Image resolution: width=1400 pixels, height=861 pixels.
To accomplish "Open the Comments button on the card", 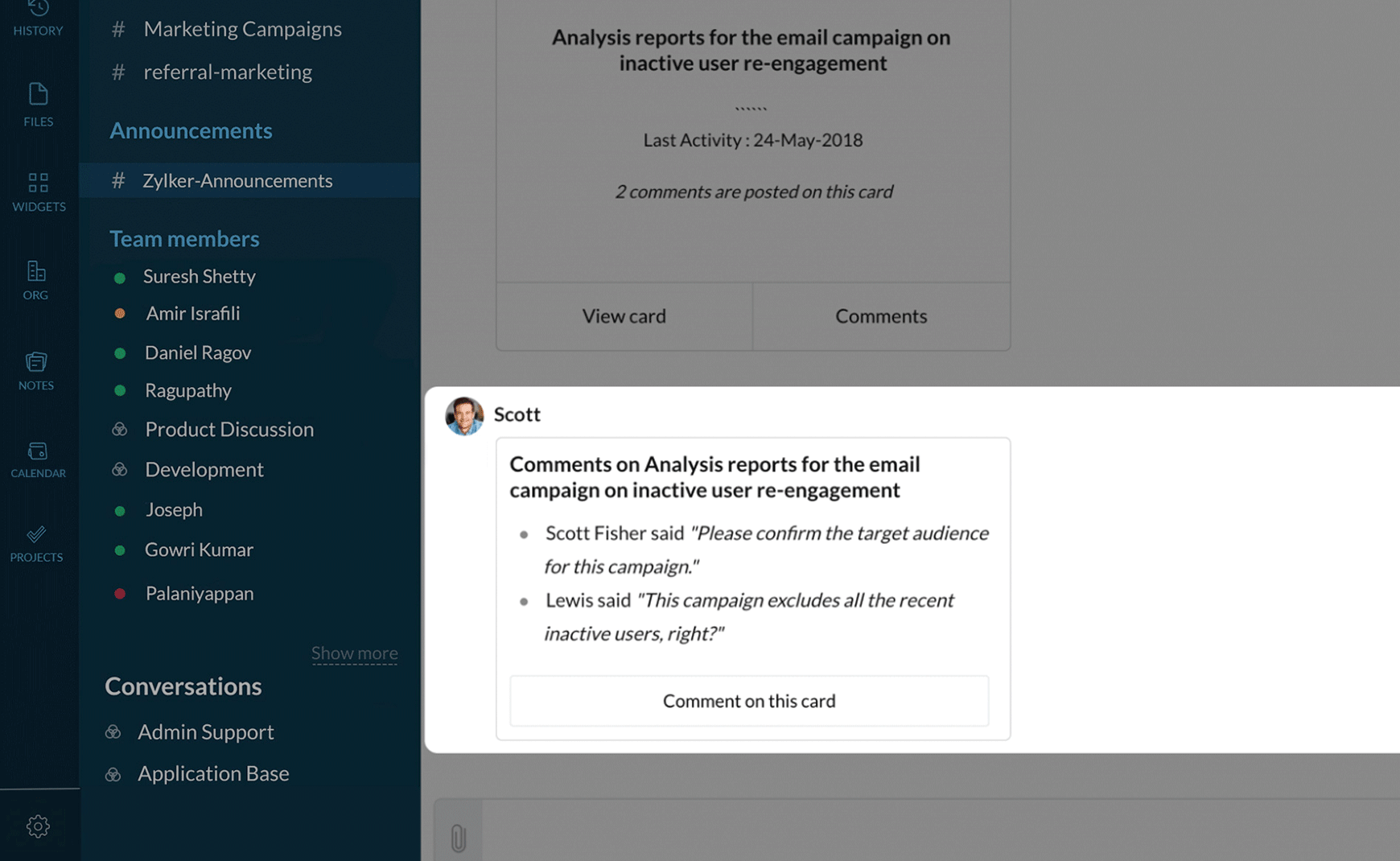I will (881, 316).
